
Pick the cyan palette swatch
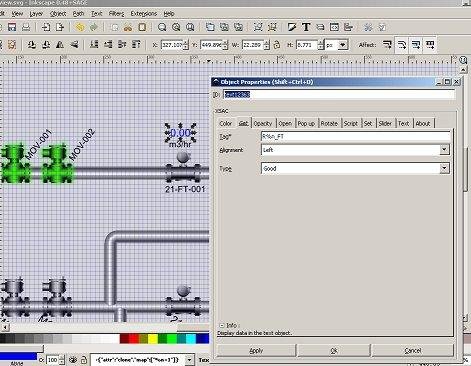click(191, 339)
